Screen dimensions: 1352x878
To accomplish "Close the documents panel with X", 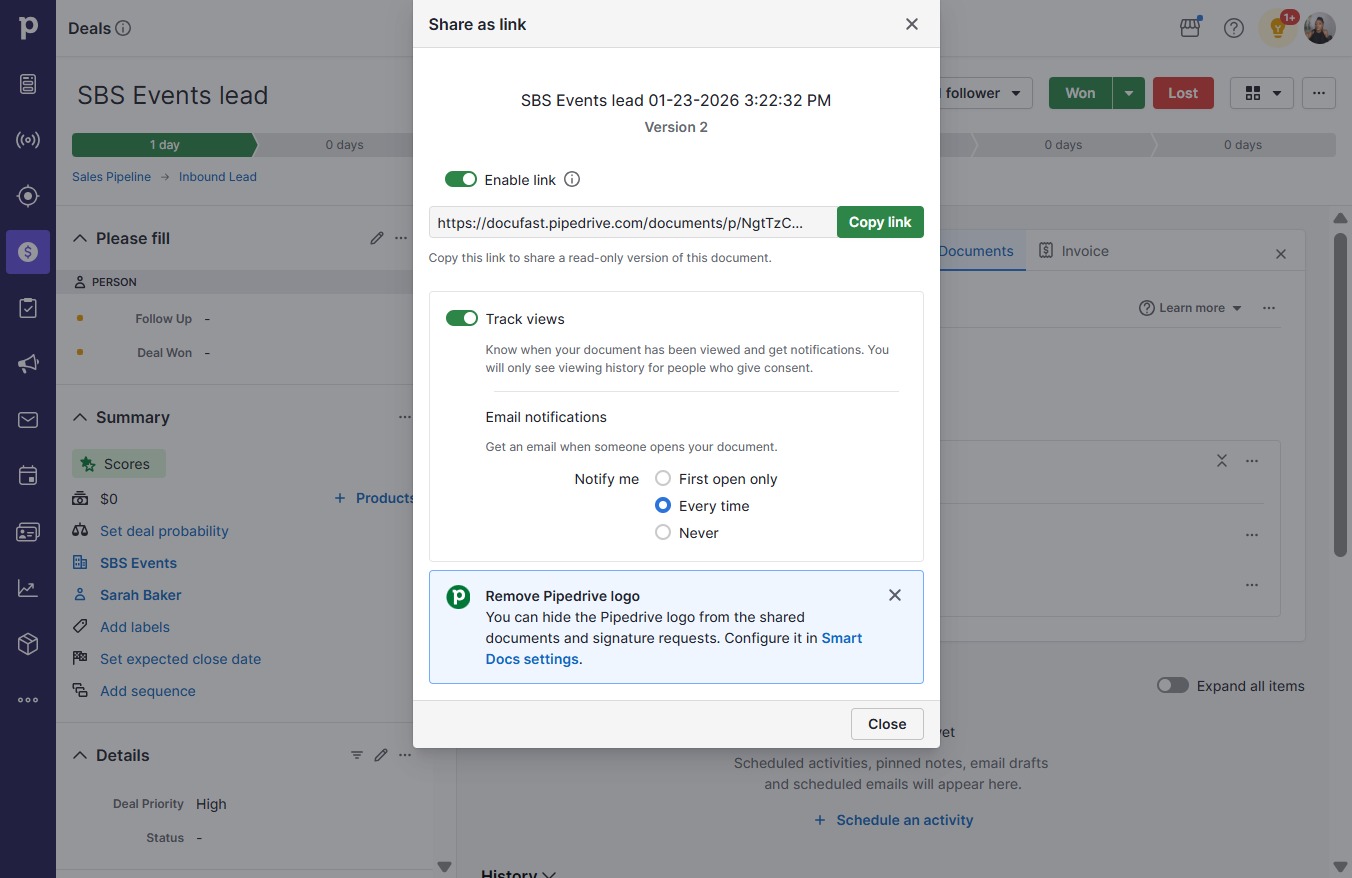I will point(1281,254).
